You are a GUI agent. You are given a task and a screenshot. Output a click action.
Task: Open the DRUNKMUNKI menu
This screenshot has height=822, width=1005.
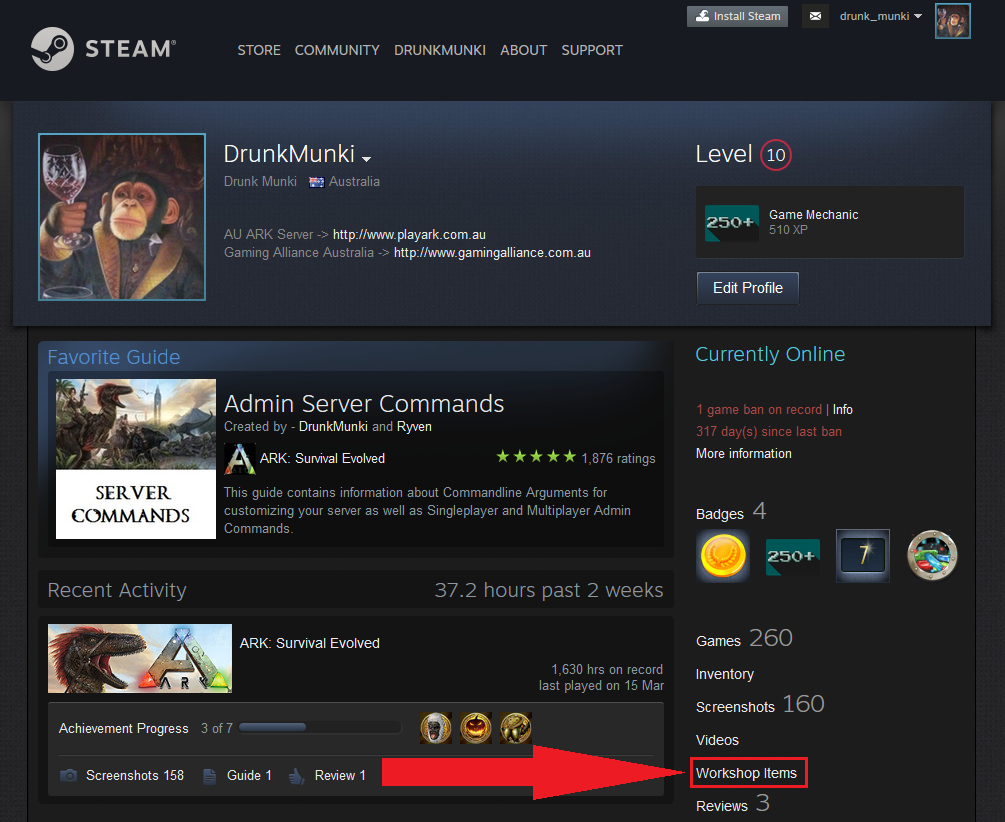click(x=440, y=50)
